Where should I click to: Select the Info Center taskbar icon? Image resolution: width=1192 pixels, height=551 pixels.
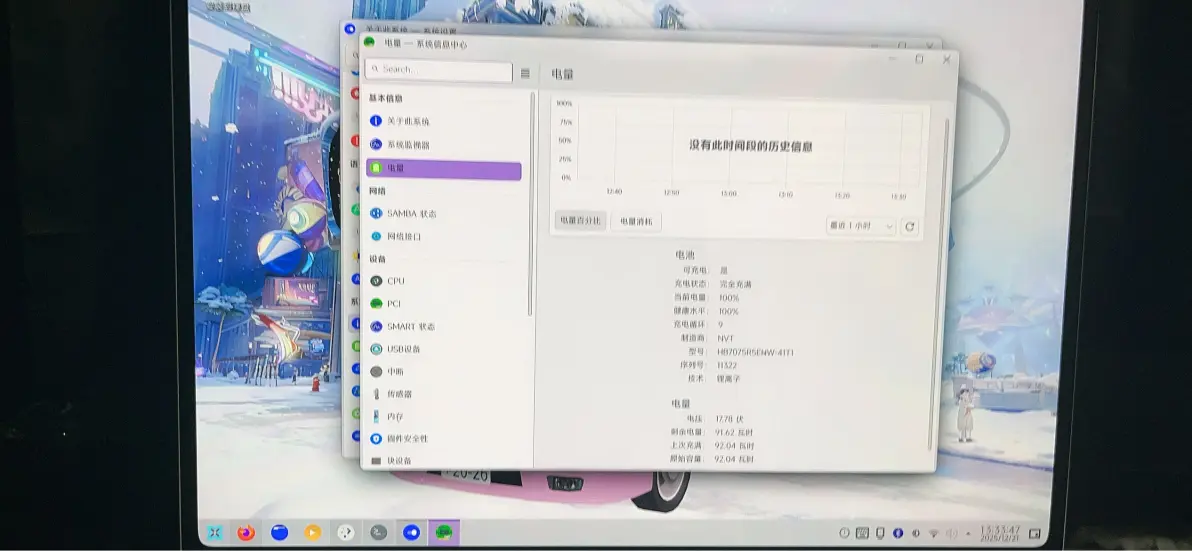coord(444,533)
